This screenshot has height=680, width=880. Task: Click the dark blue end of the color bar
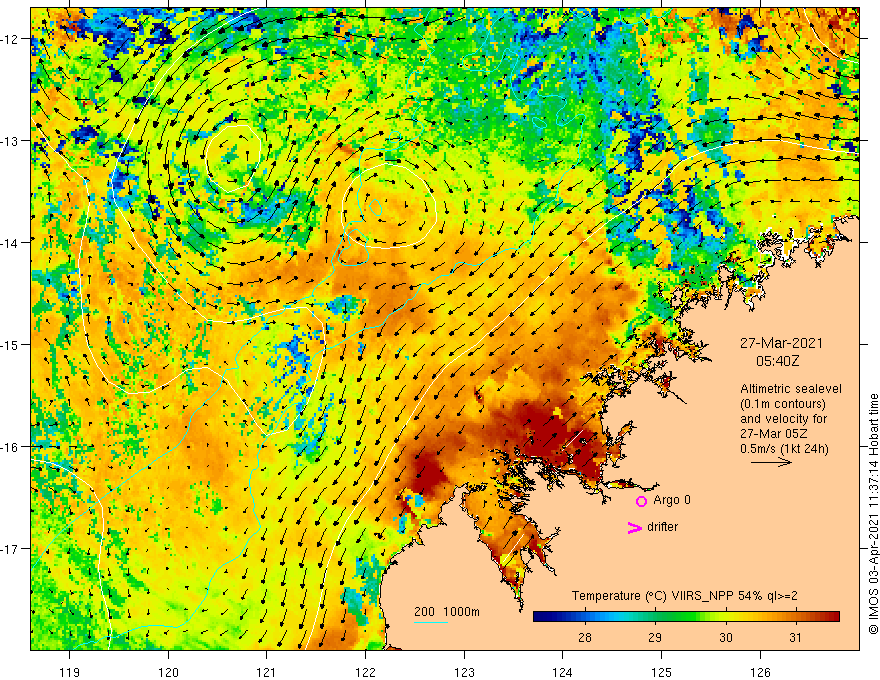[x=540, y=617]
